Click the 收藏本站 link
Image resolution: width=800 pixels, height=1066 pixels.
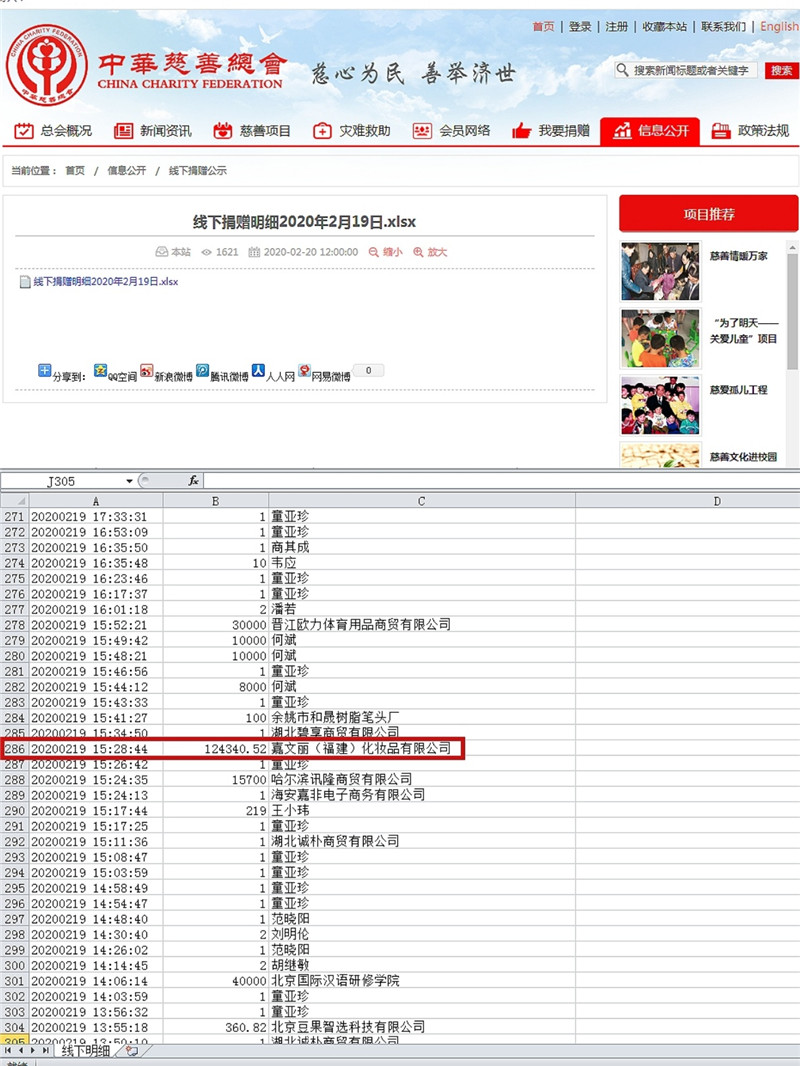(x=665, y=27)
